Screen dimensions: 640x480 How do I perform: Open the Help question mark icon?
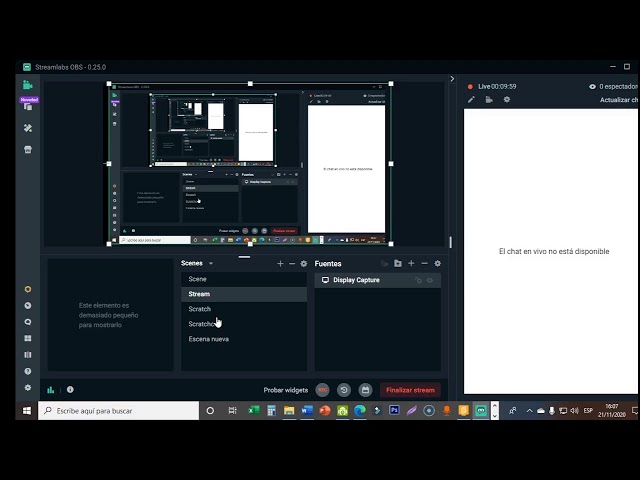tap(28, 371)
